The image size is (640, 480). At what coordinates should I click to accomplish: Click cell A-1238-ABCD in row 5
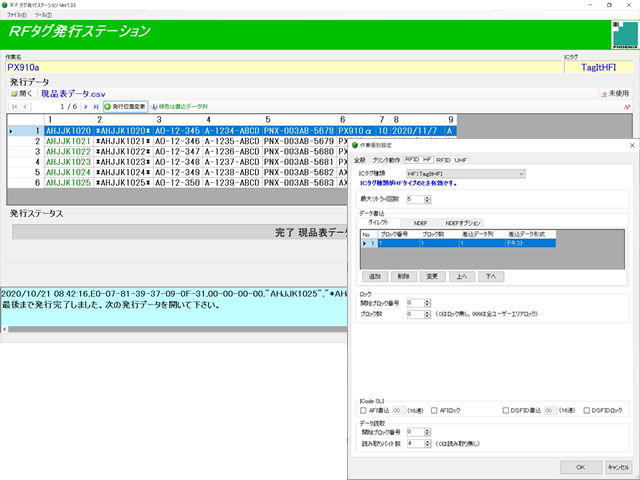tap(232, 172)
